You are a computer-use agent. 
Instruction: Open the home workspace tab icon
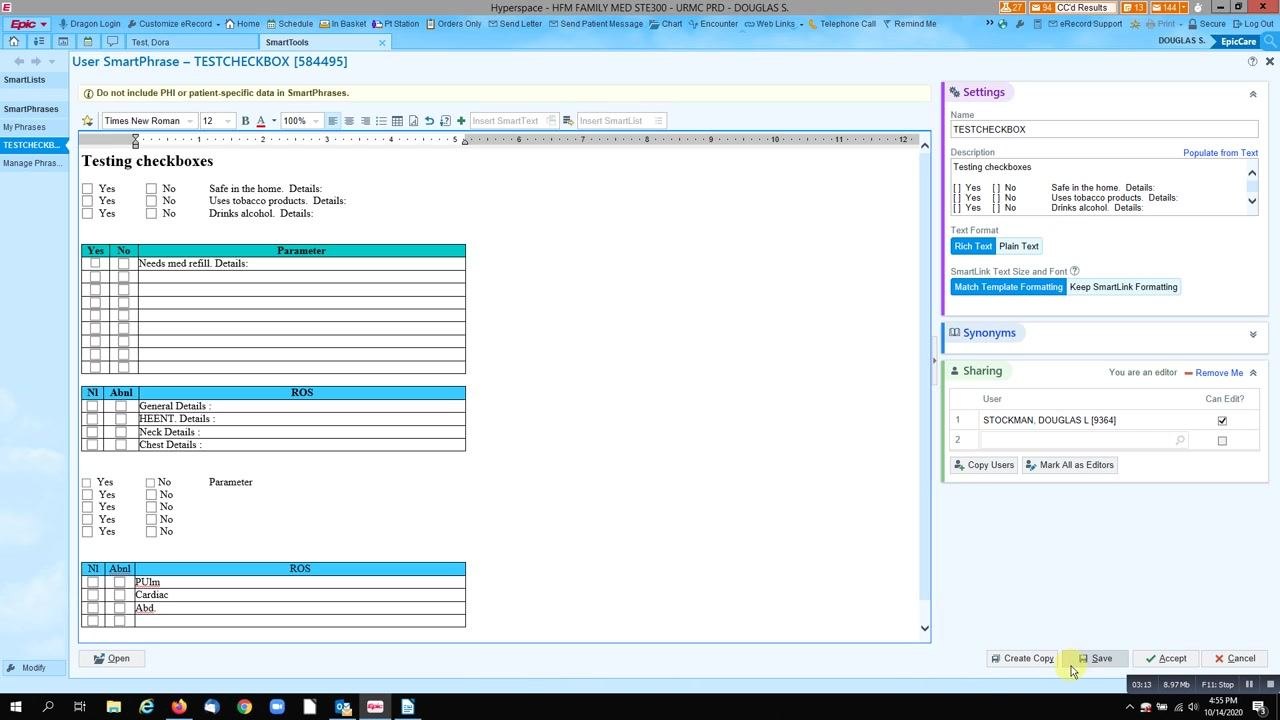click(14, 42)
